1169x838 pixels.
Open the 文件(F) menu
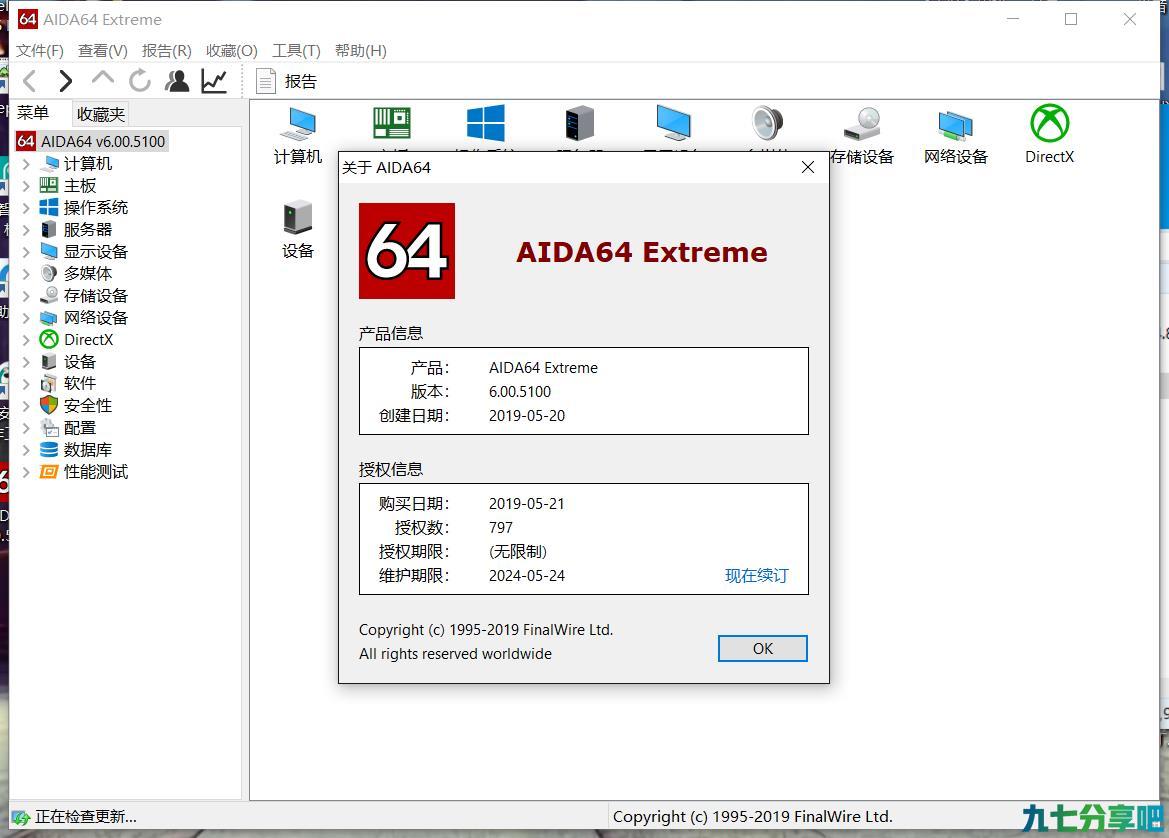tap(40, 51)
